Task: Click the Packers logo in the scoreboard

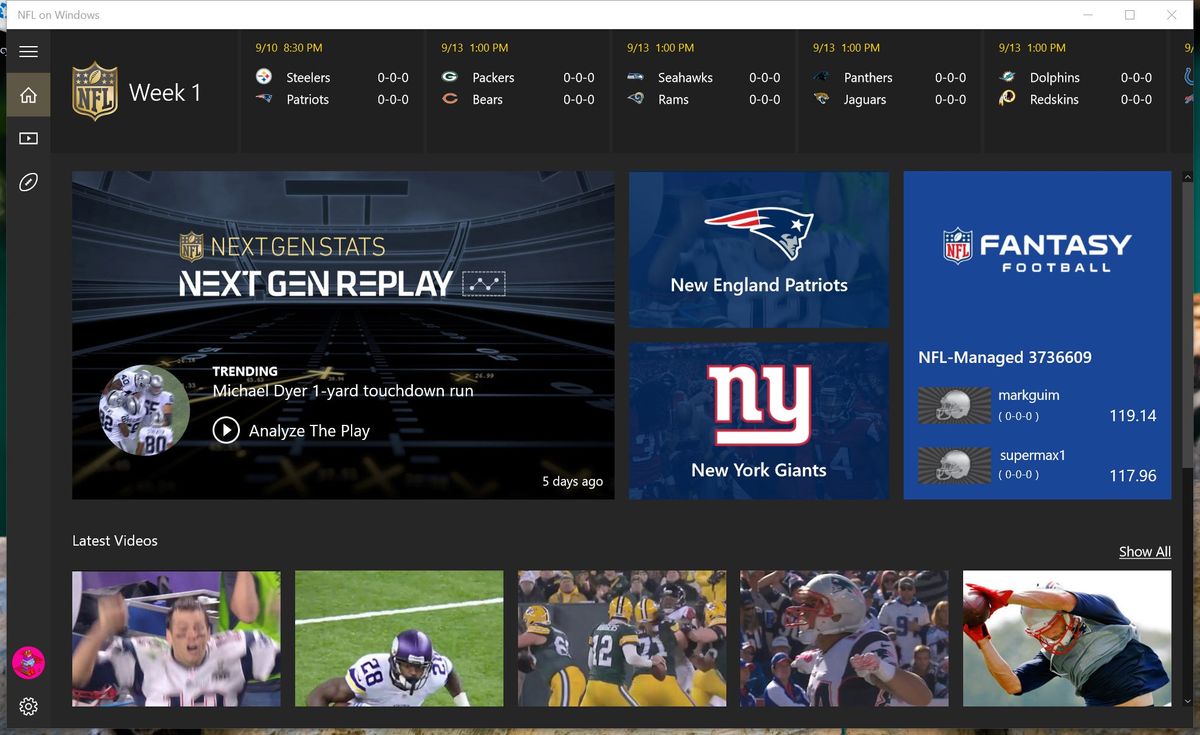Action: tap(450, 77)
